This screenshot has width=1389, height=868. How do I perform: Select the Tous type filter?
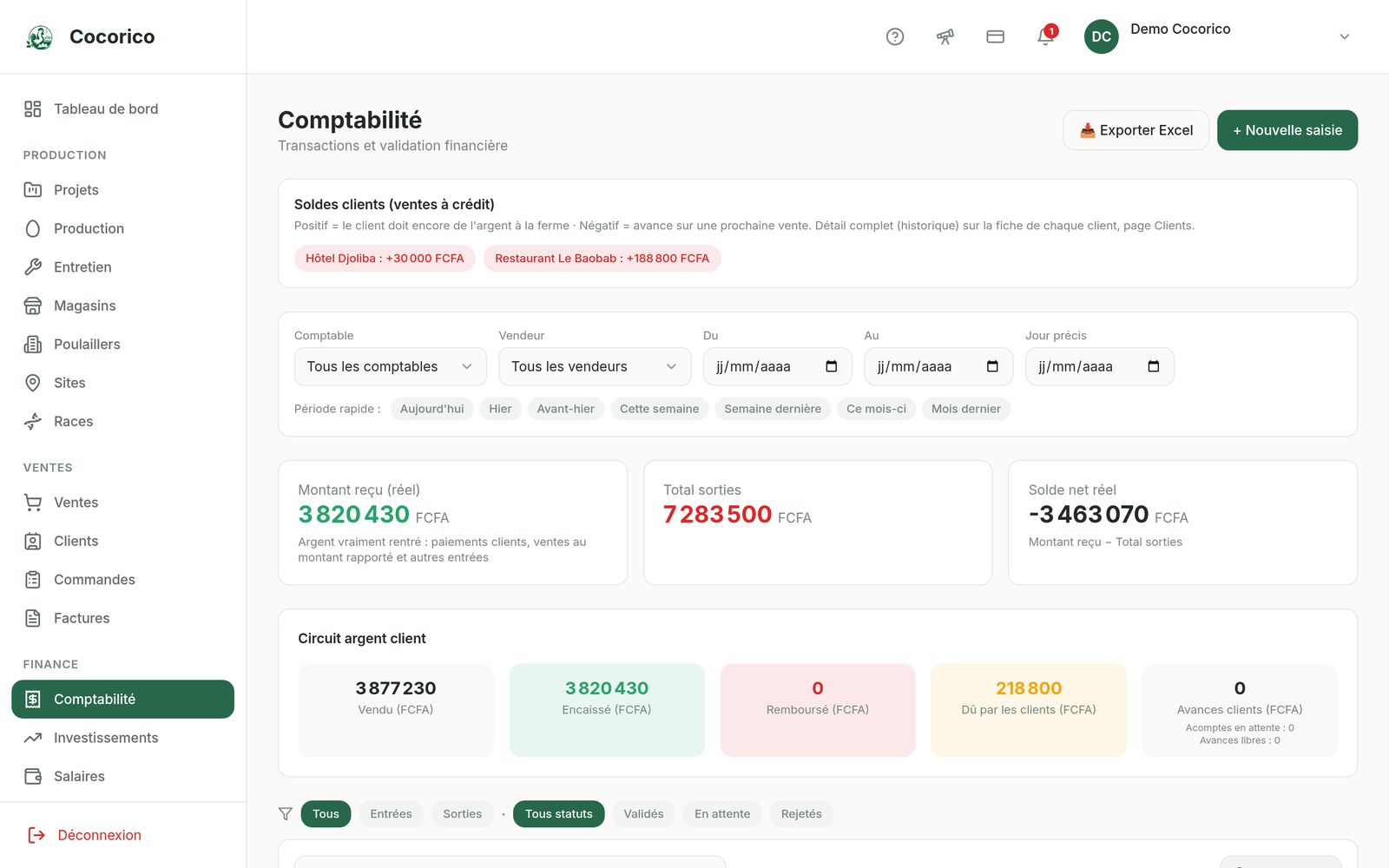pyautogui.click(x=326, y=814)
